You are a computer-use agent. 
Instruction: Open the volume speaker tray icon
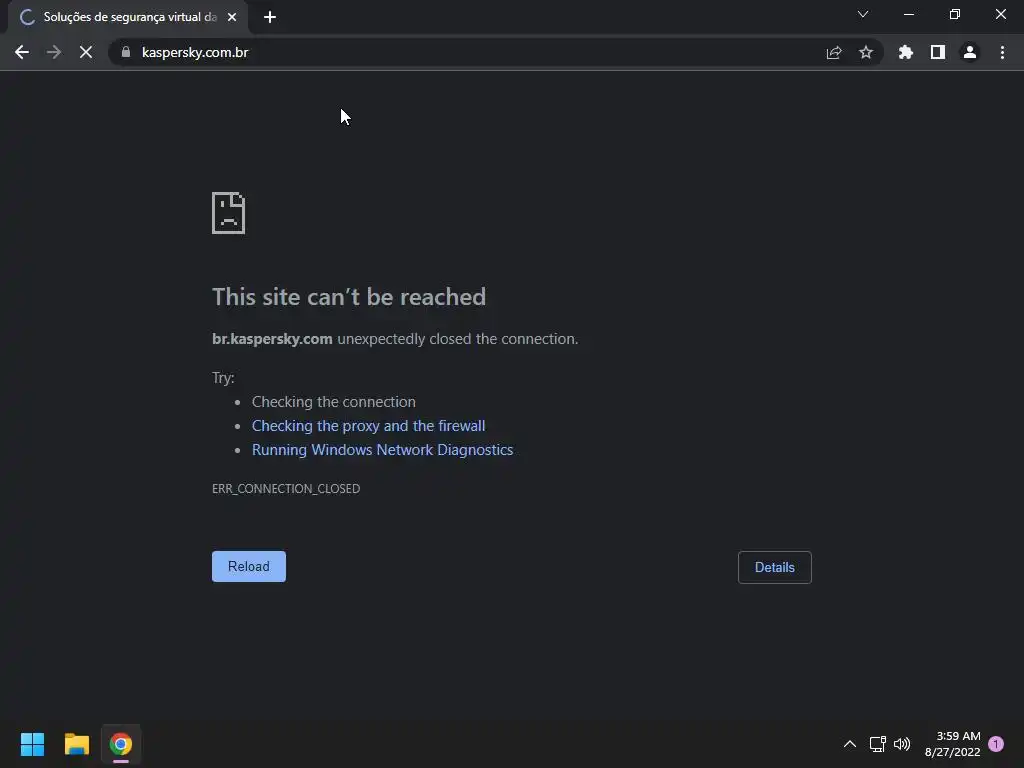coord(902,744)
